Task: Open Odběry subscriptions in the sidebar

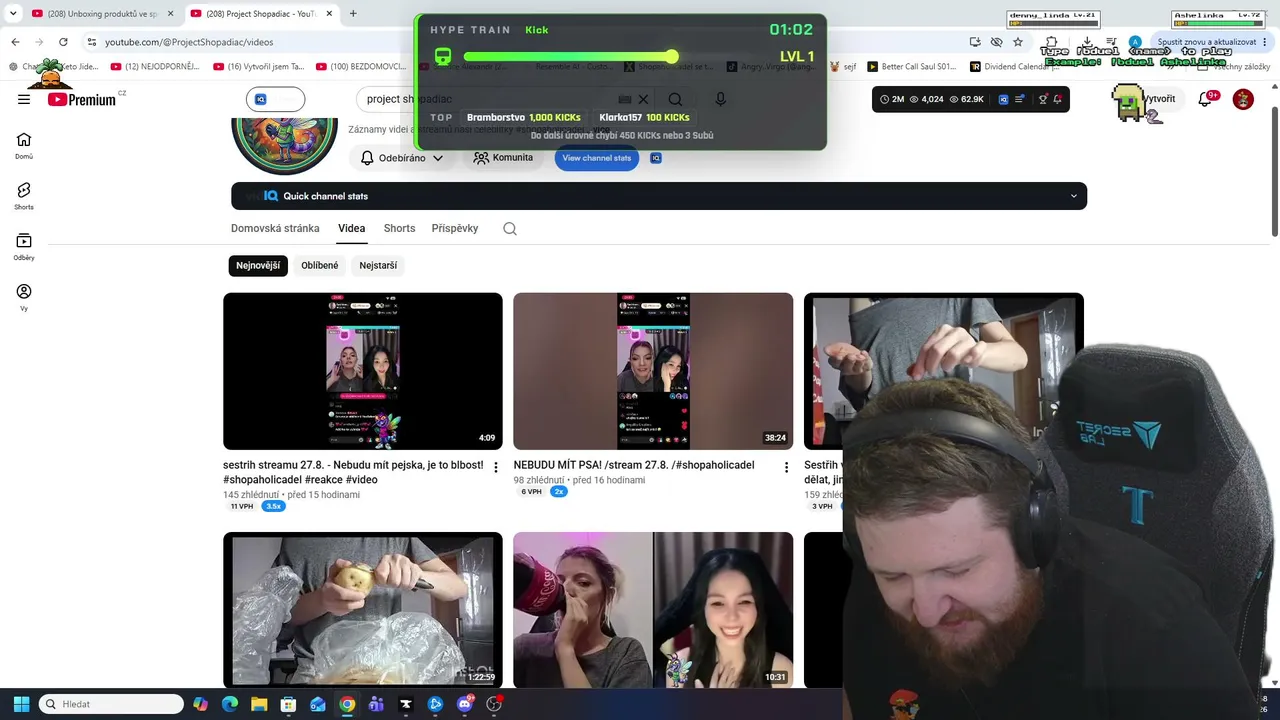Action: tap(24, 247)
